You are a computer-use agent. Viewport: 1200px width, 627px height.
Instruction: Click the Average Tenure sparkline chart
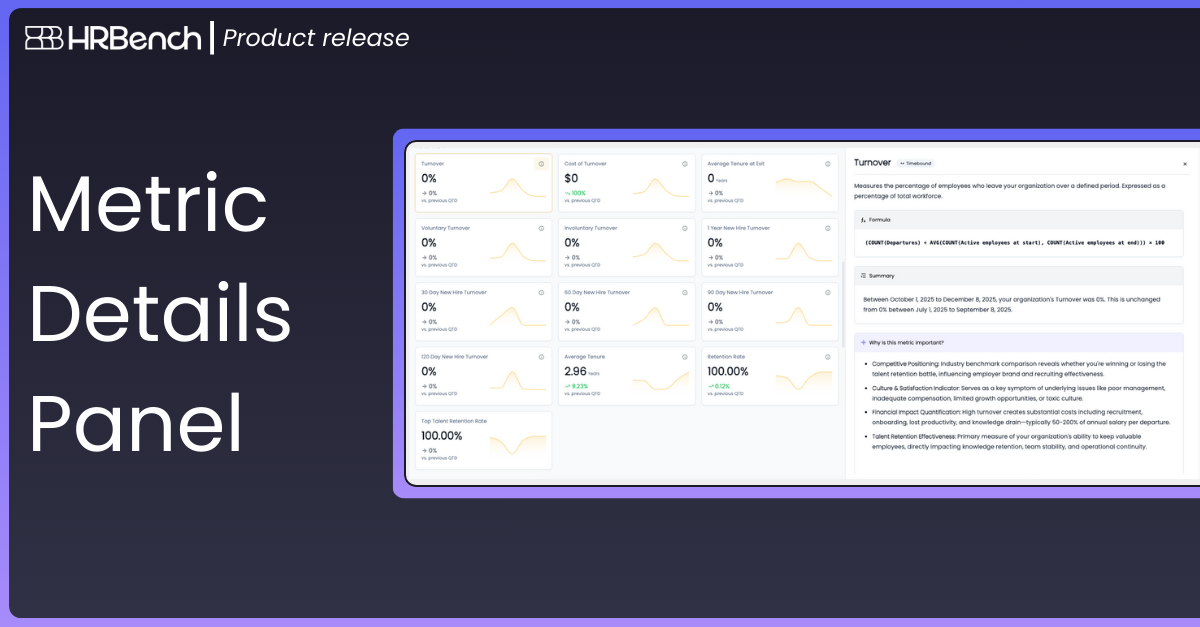[660, 380]
